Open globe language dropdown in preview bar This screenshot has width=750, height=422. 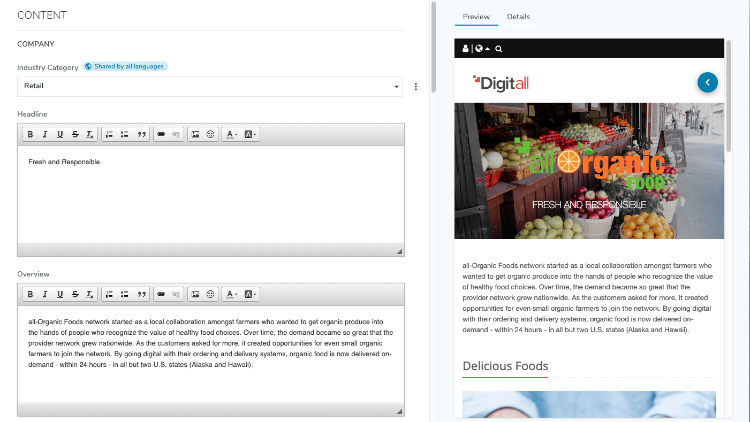[482, 49]
